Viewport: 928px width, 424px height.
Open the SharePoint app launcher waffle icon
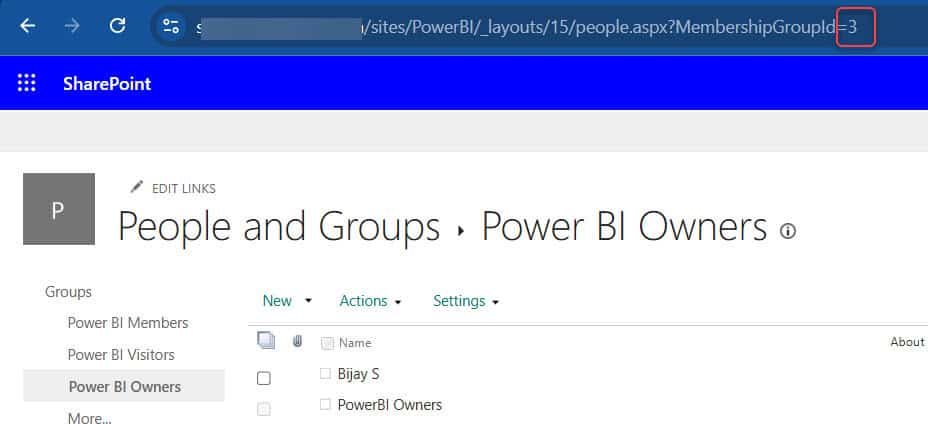click(27, 83)
